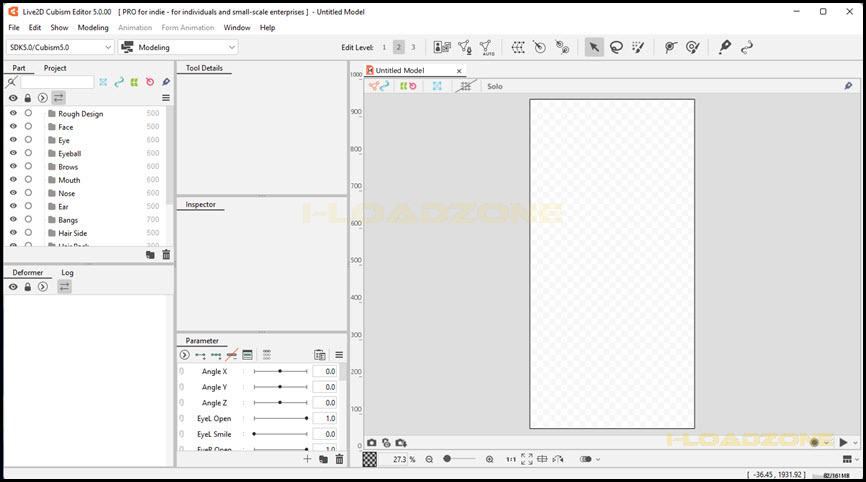
Task: Open Parameter panel hamburger menu
Action: 339,355
